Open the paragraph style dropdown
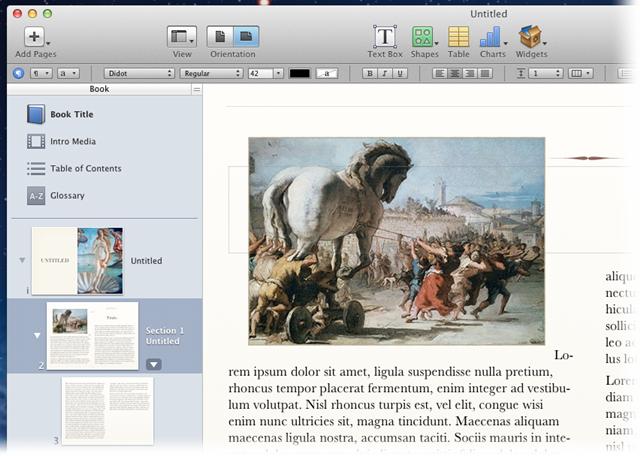 click(x=41, y=73)
